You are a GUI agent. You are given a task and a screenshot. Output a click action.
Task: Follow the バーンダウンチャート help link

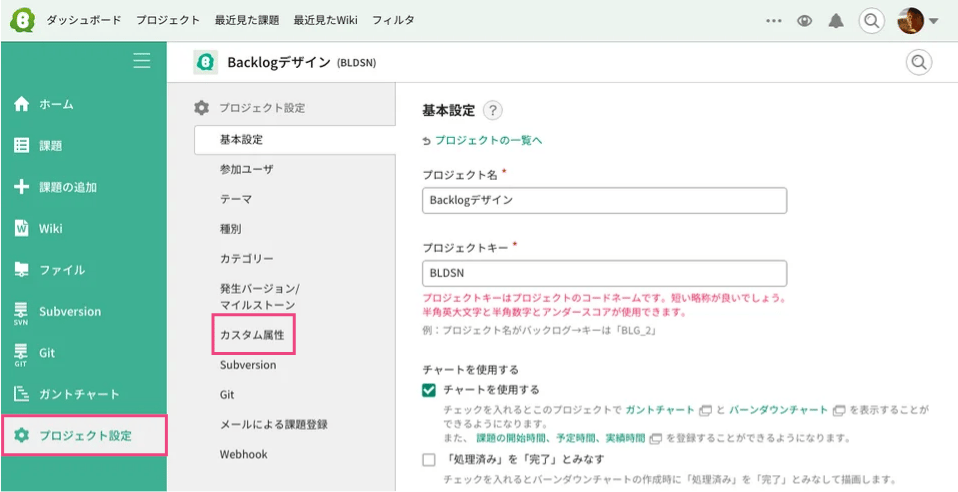(778, 410)
